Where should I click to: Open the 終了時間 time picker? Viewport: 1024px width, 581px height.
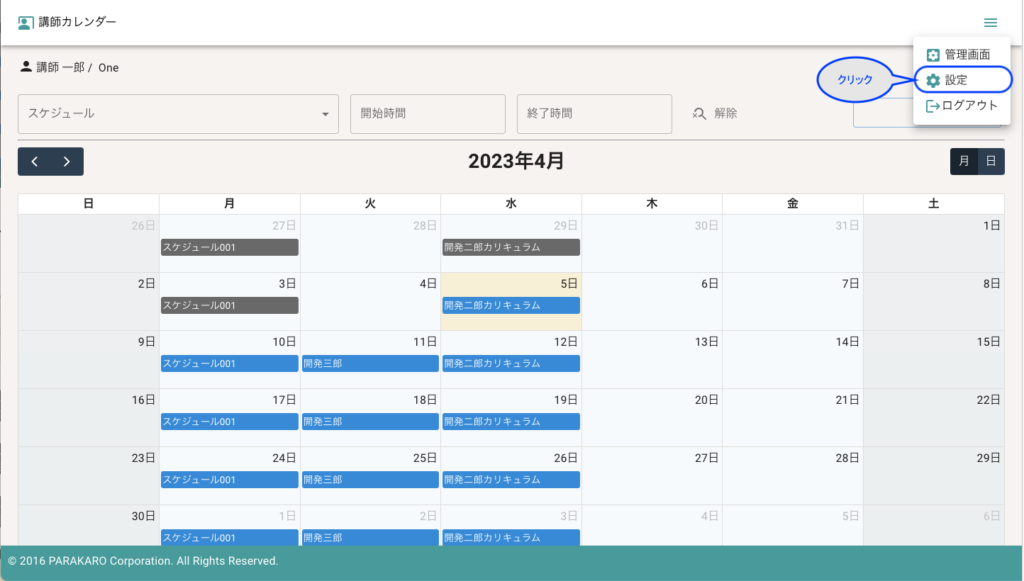click(x=594, y=114)
